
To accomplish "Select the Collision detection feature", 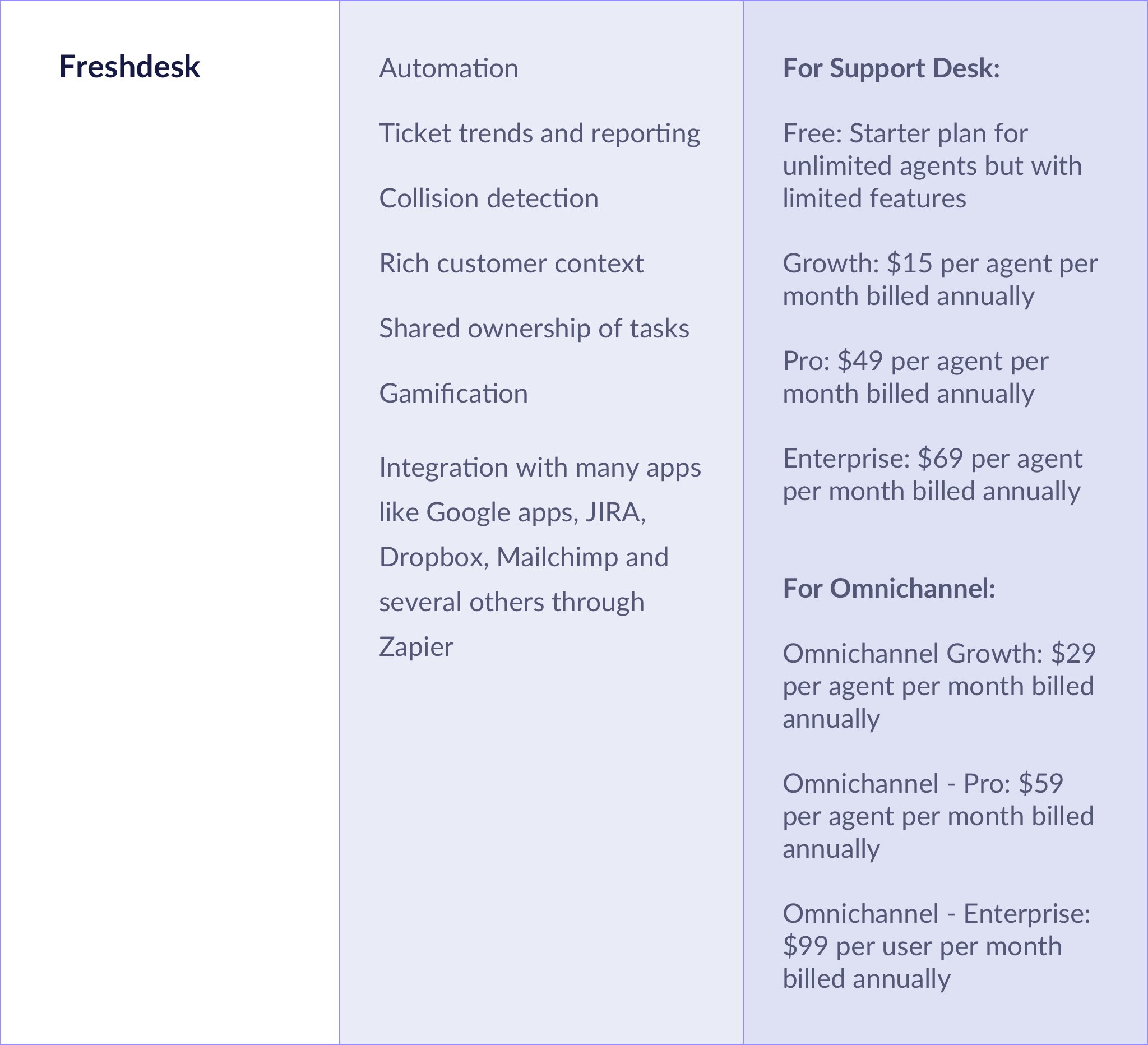I will [489, 198].
